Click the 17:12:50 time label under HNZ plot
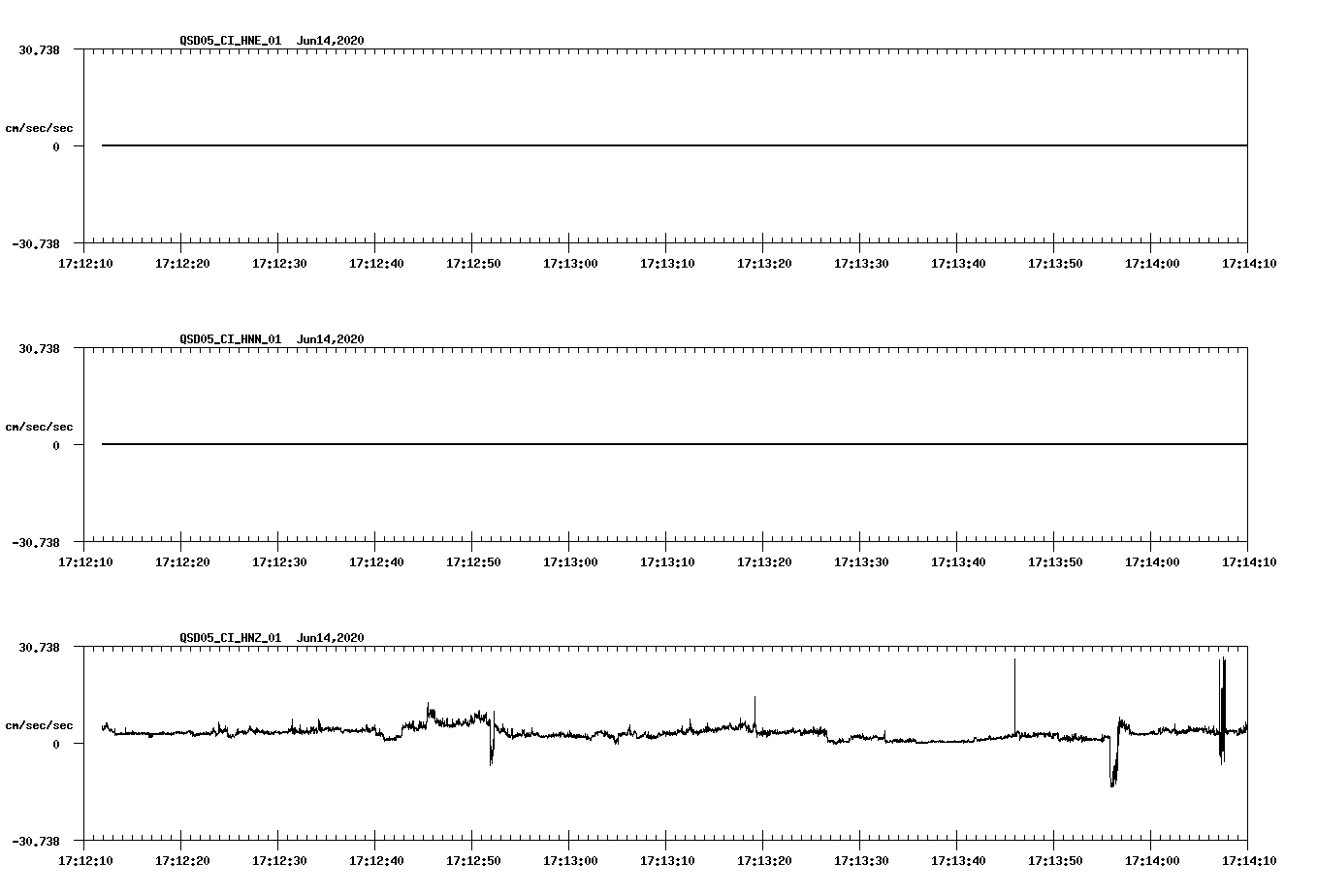 tap(473, 860)
